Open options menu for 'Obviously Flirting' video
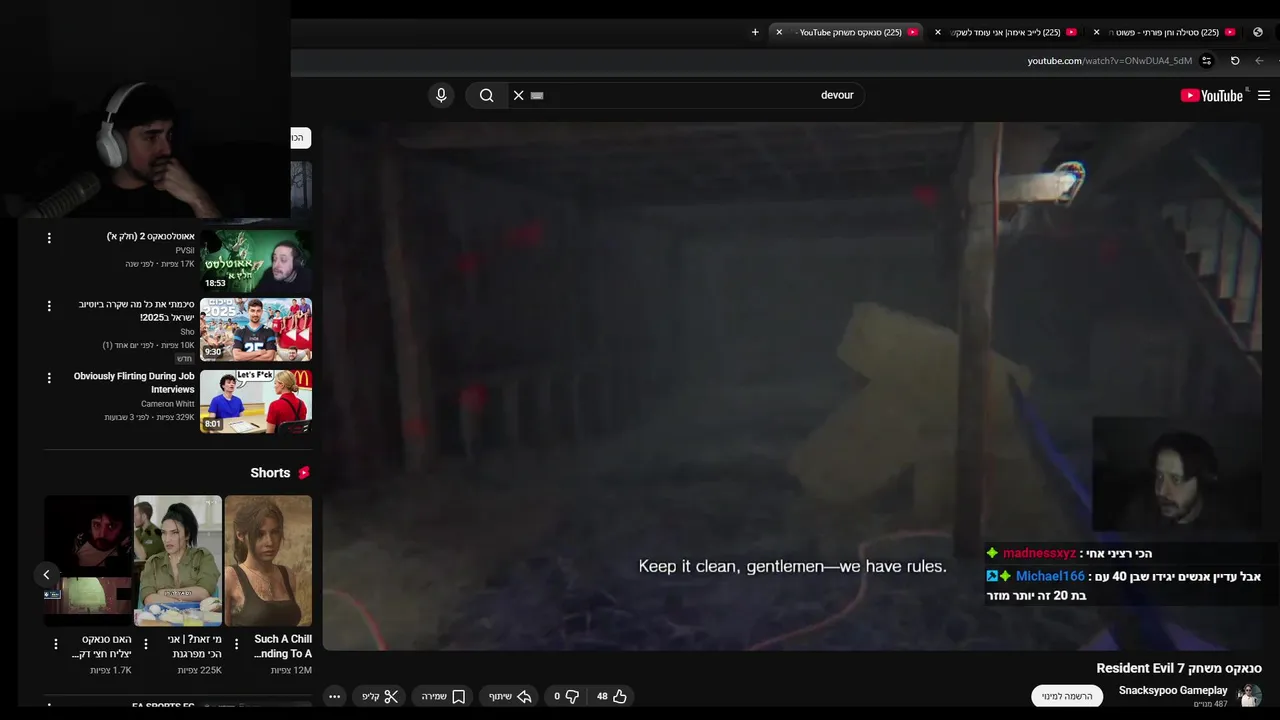The width and height of the screenshot is (1280, 720). click(x=49, y=378)
